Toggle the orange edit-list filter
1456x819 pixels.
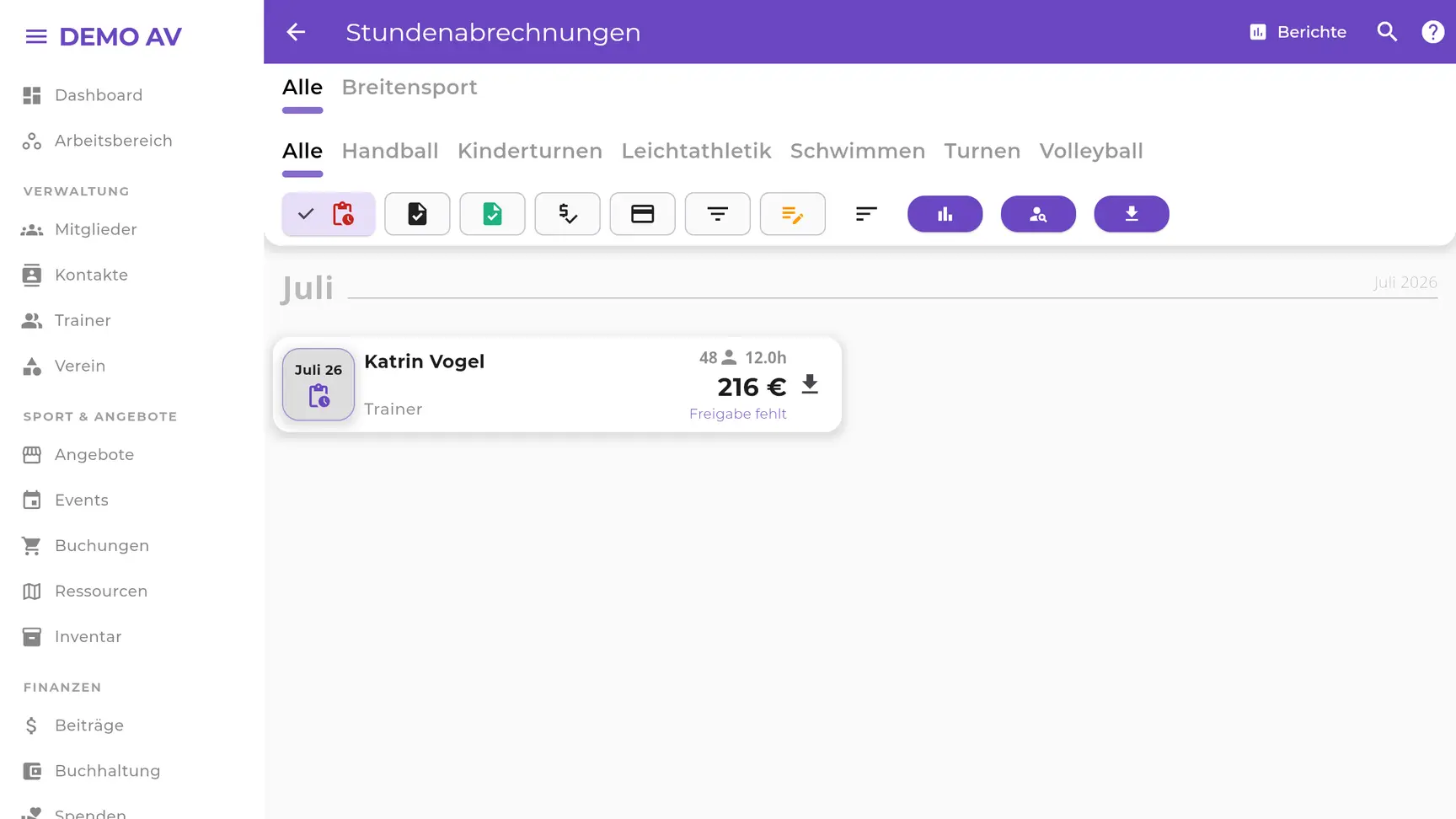(x=792, y=214)
